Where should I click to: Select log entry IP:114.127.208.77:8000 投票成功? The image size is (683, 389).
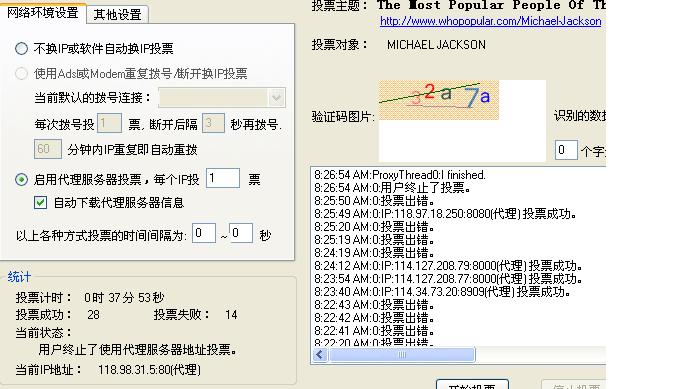pyautogui.click(x=448, y=279)
